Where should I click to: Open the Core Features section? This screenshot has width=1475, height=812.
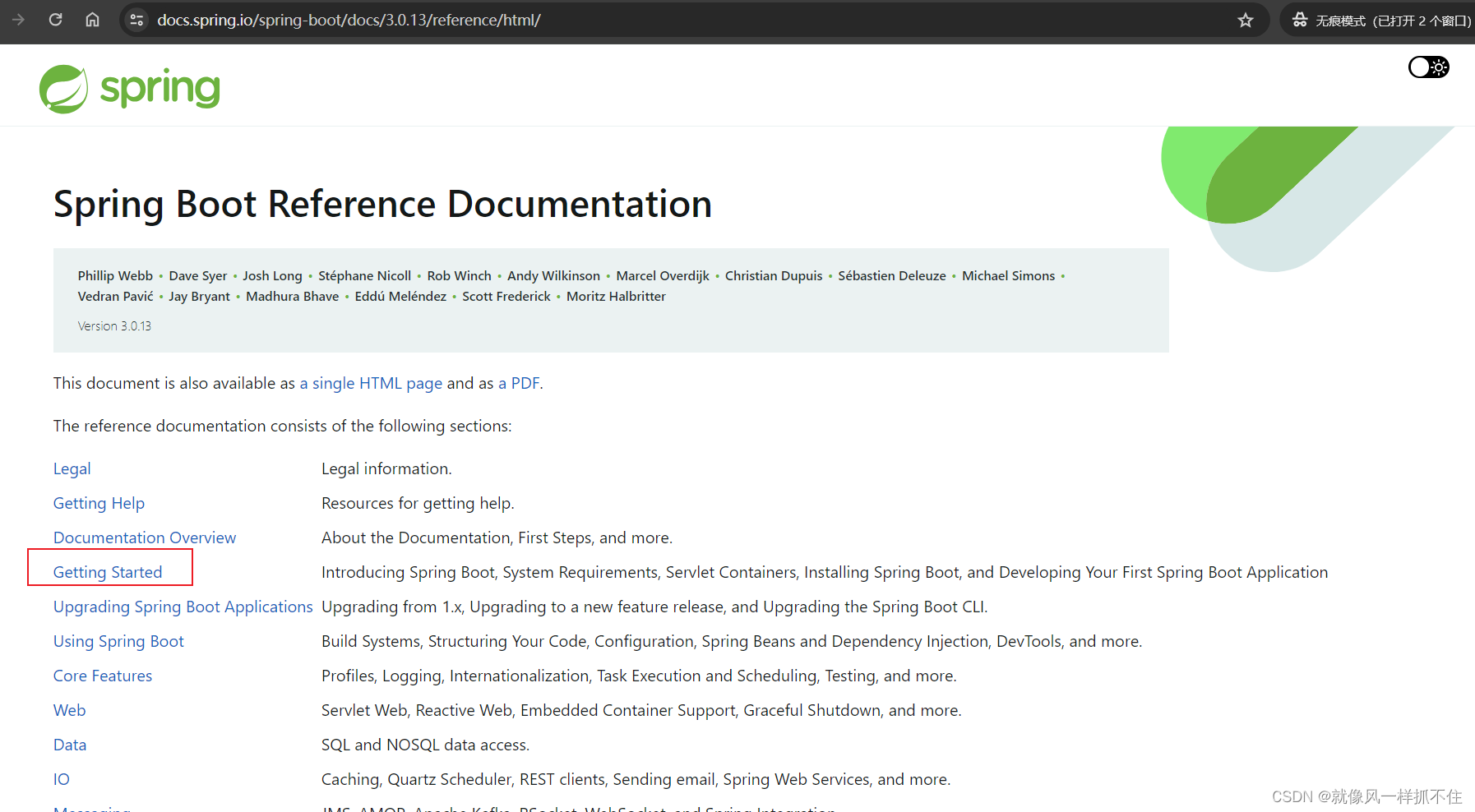pyautogui.click(x=103, y=676)
